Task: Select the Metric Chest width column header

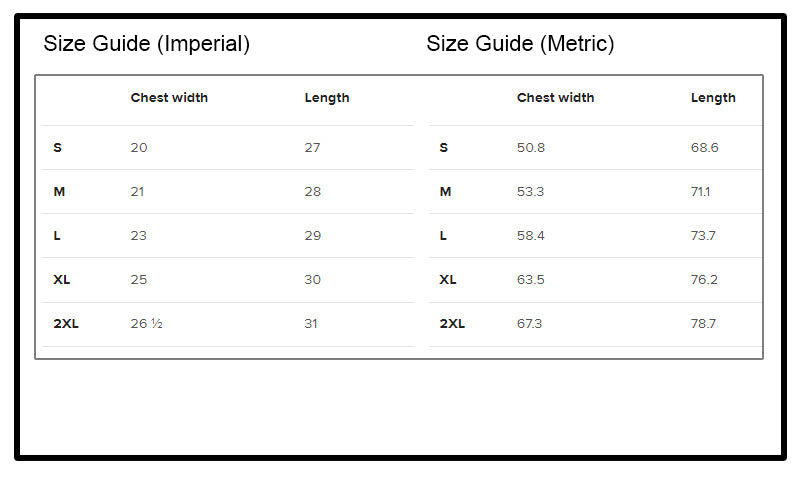Action: [x=555, y=98]
